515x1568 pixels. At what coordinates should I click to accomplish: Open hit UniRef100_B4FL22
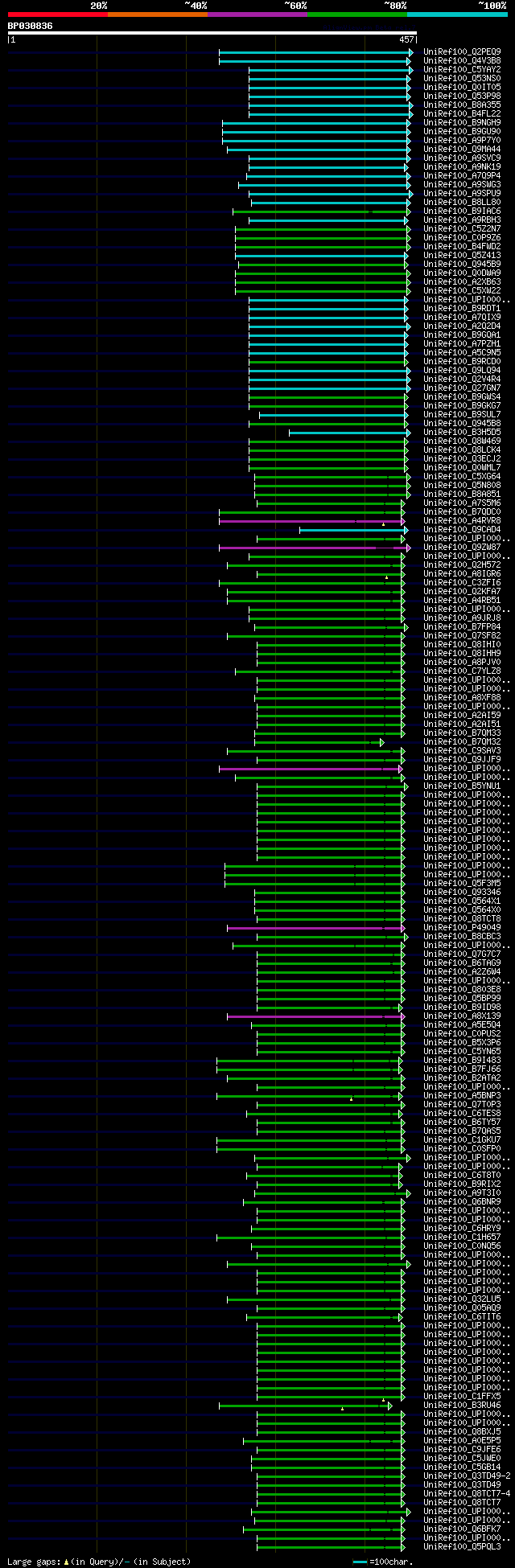[x=462, y=113]
